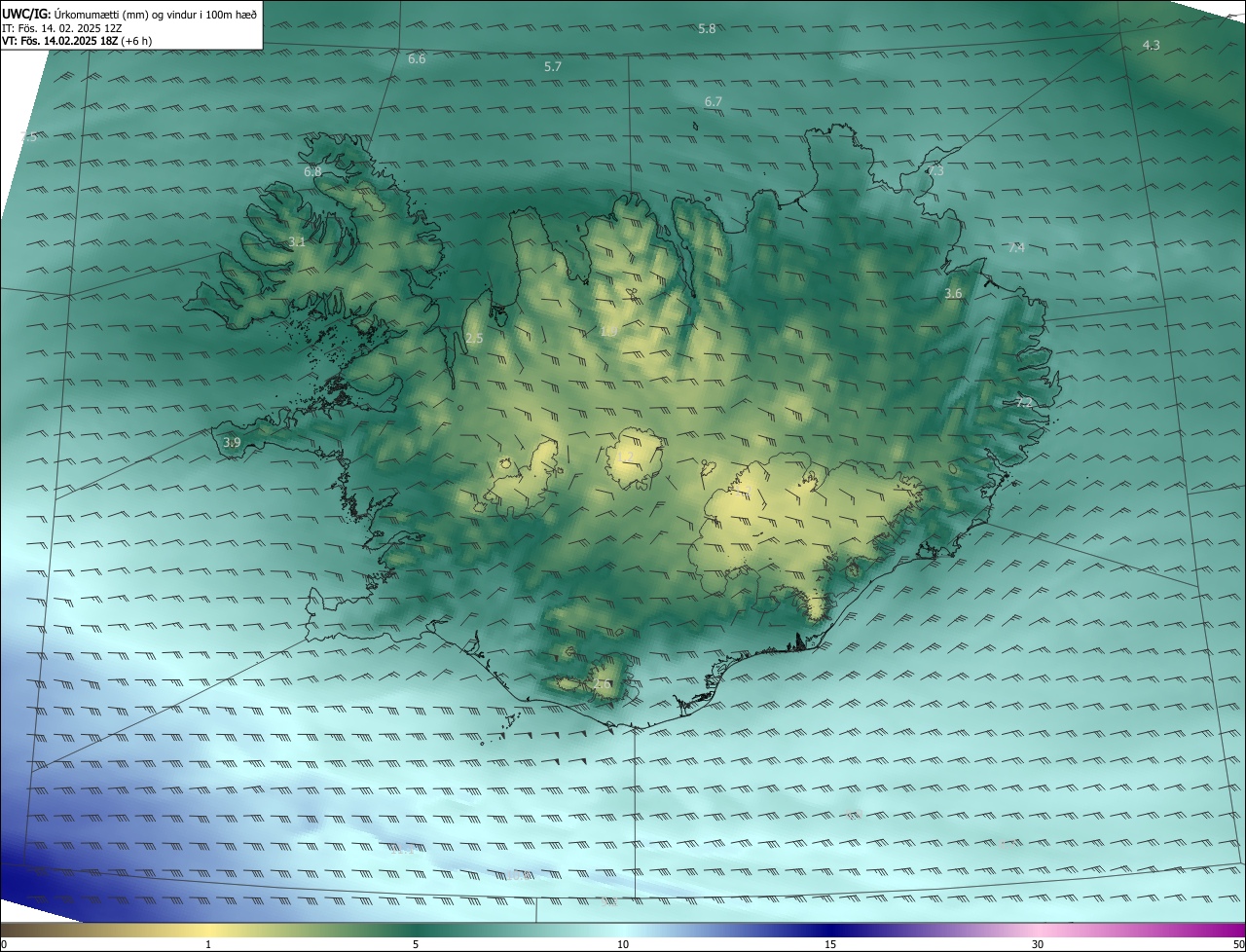Click the 2.5 value label on the map
This screenshot has width=1246, height=952.
click(x=474, y=339)
